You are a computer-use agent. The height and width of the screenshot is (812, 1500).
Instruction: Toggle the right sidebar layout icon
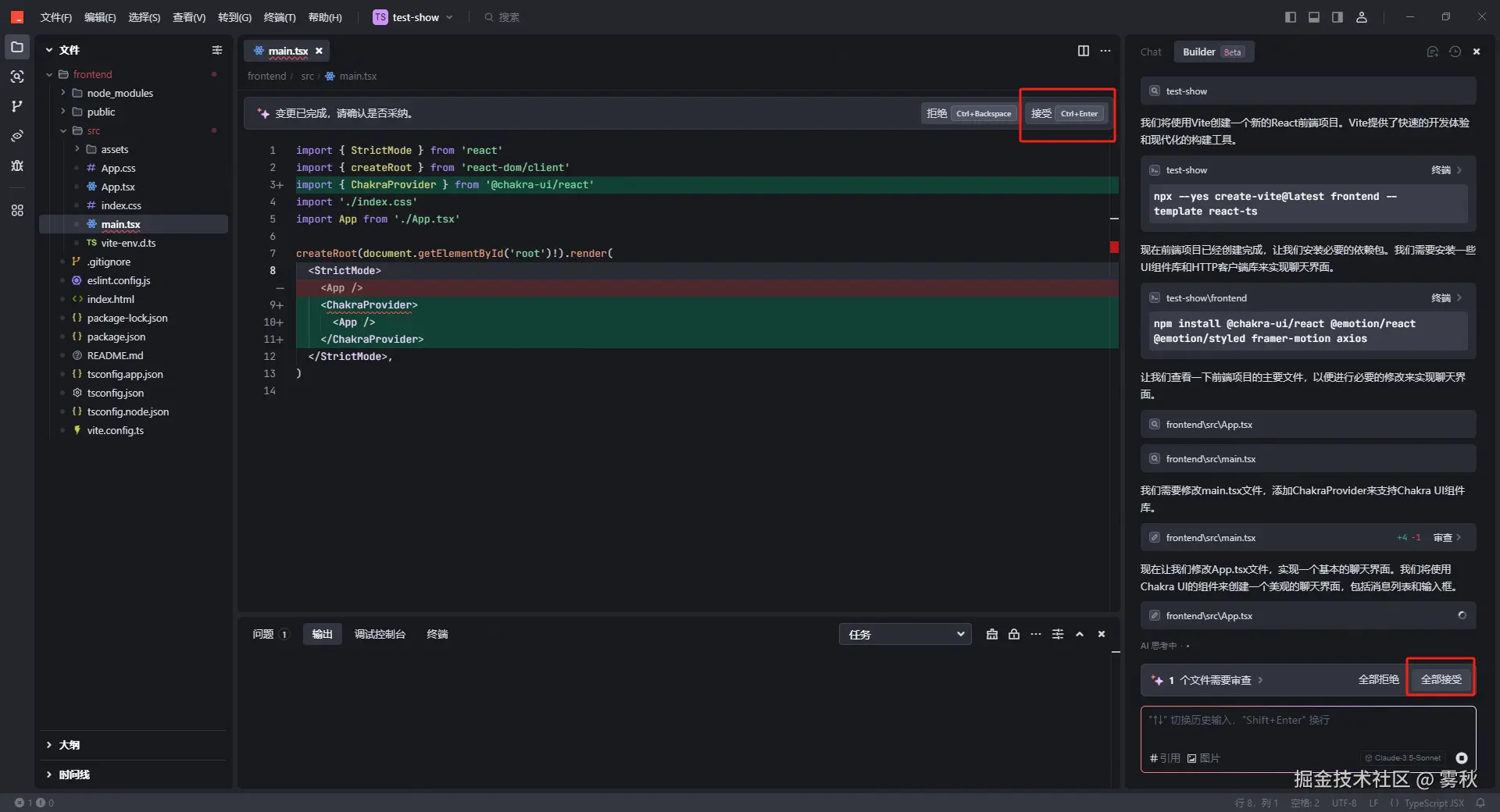pyautogui.click(x=1337, y=17)
